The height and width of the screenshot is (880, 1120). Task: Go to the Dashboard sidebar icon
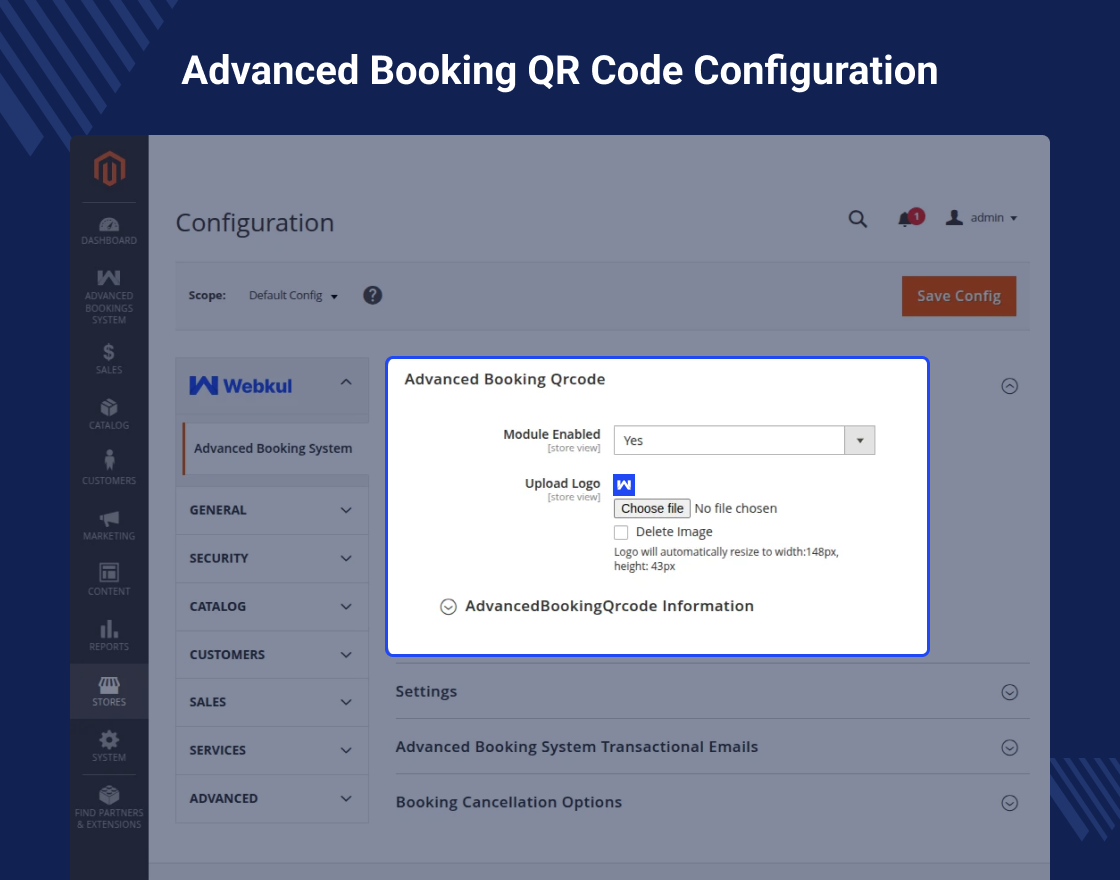click(x=109, y=231)
